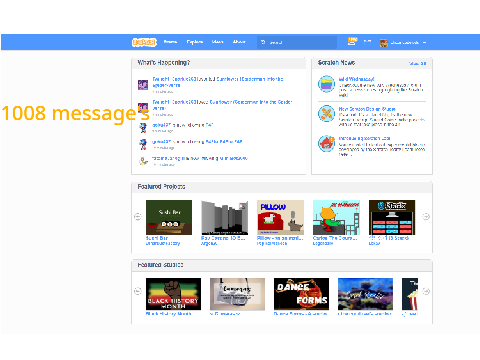Click first purple avatar in What's Happening
Viewport: 480px width, 360px height.
[x=143, y=85]
